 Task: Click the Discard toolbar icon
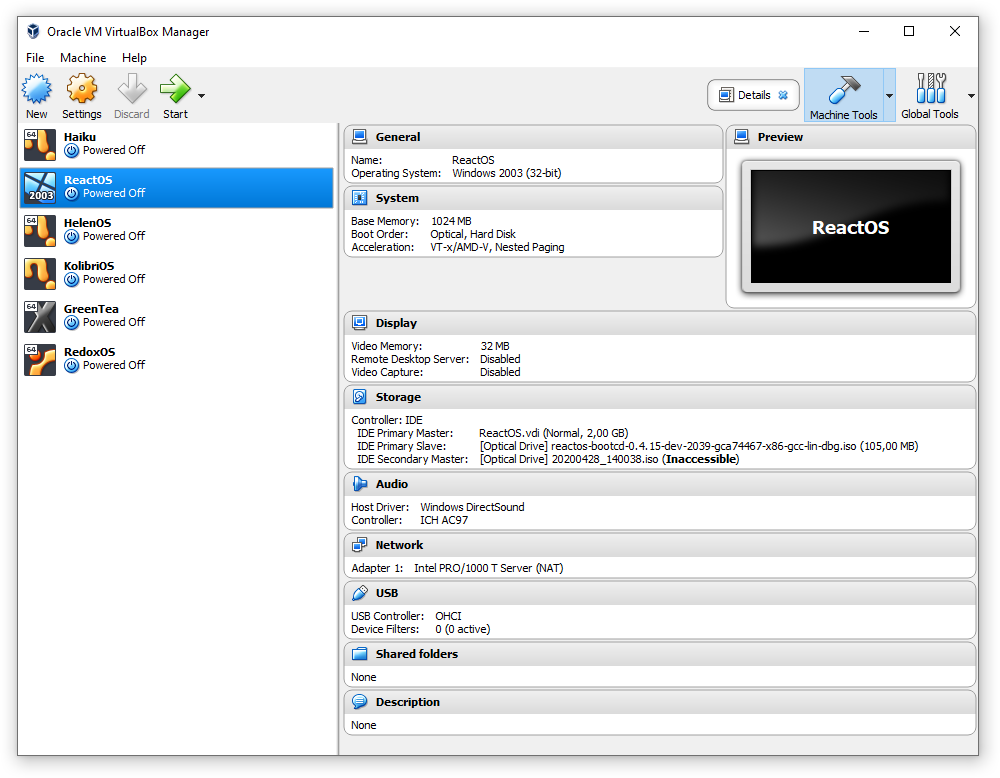pos(131,90)
